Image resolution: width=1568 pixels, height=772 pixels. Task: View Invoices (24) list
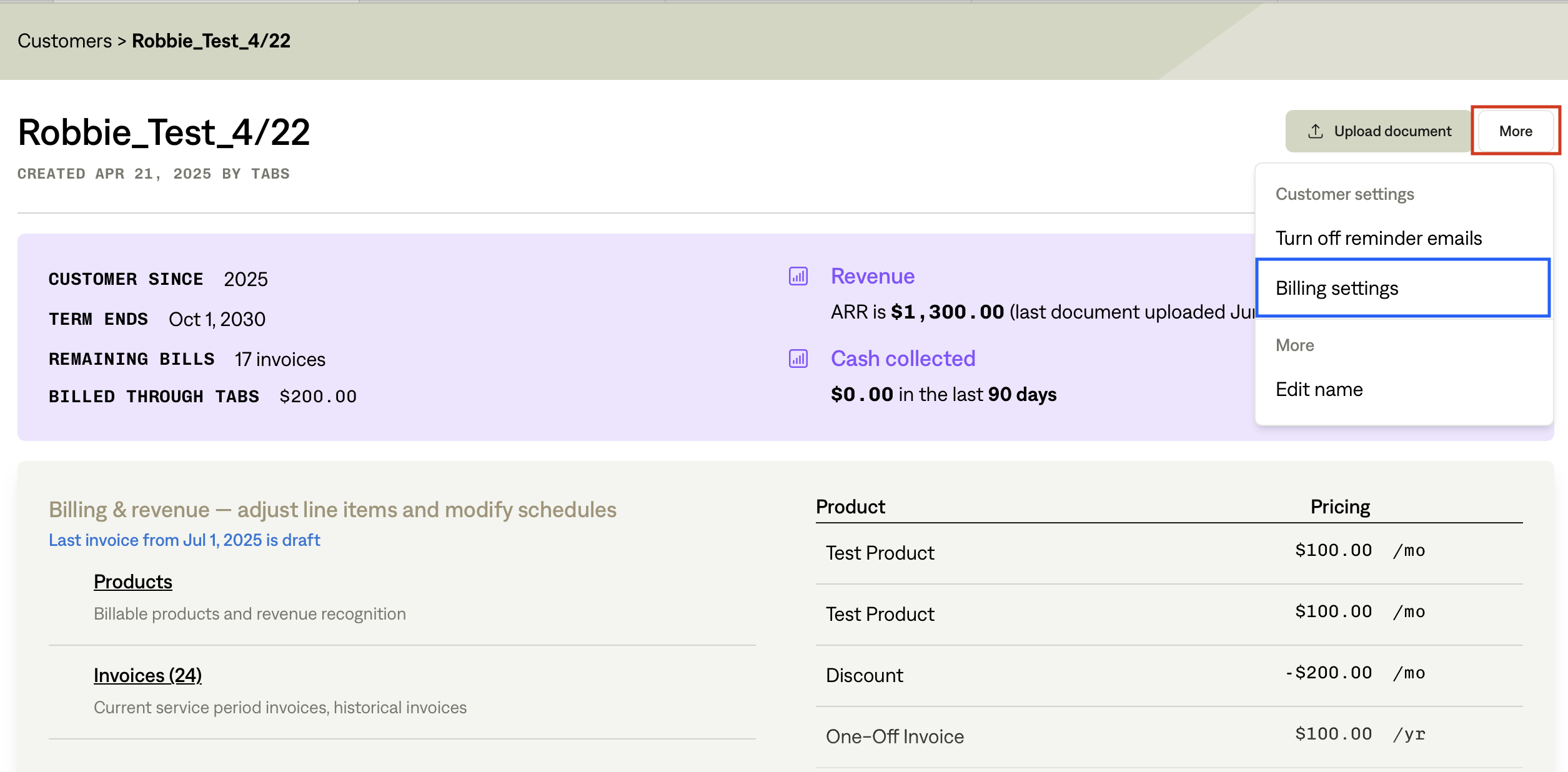[x=147, y=675]
